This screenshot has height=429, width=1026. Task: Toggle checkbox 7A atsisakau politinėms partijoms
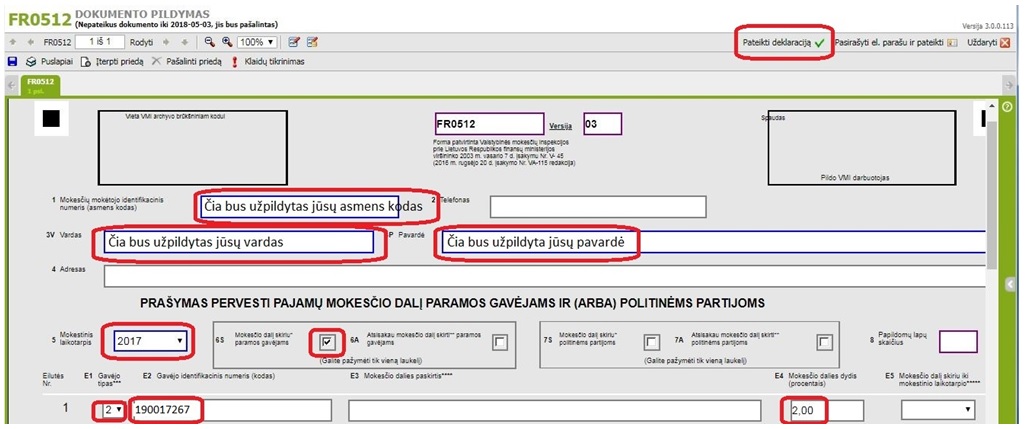(x=825, y=342)
